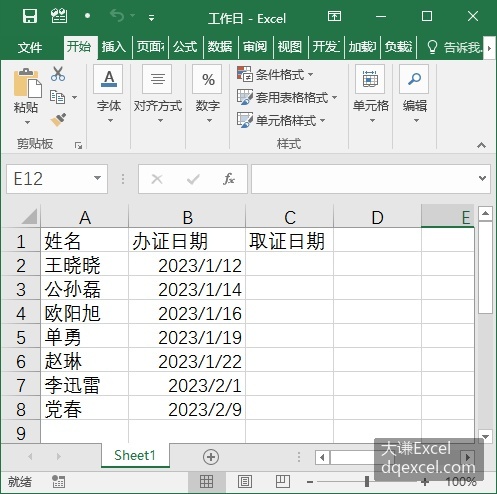
Task: Switch to the 公式 ribbon tab
Action: pos(185,47)
